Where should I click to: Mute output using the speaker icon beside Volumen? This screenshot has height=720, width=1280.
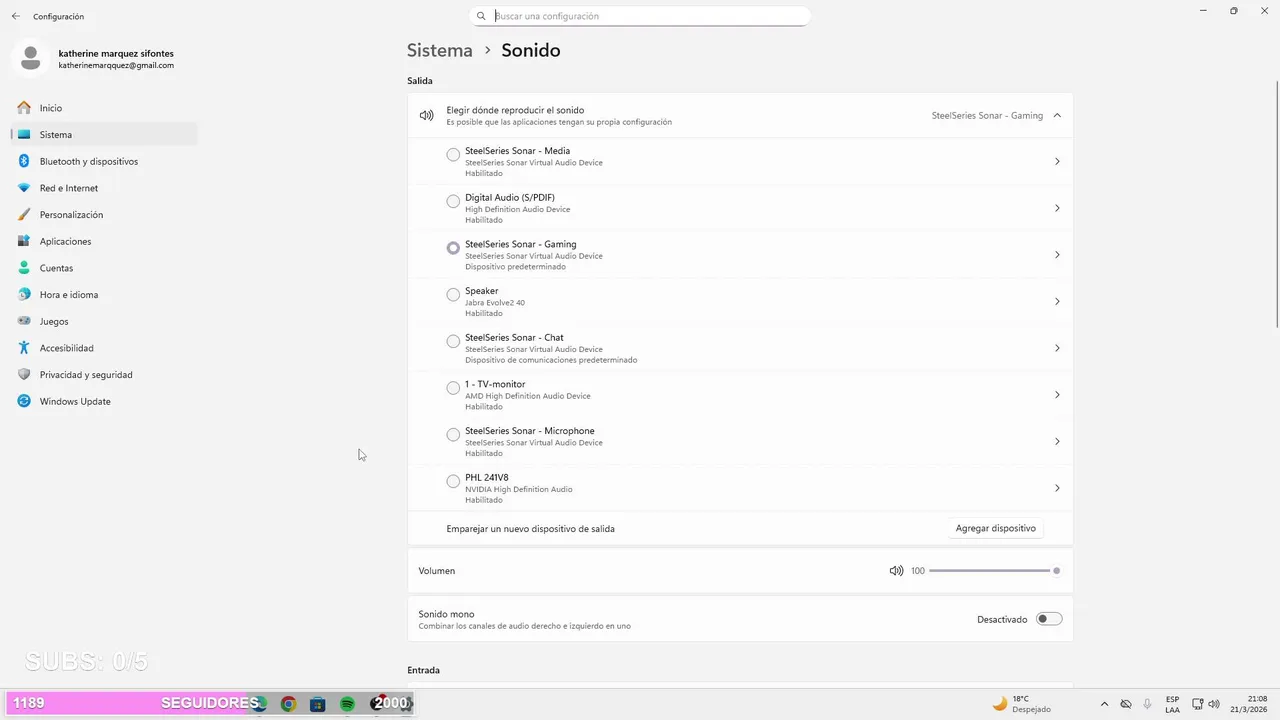896,571
